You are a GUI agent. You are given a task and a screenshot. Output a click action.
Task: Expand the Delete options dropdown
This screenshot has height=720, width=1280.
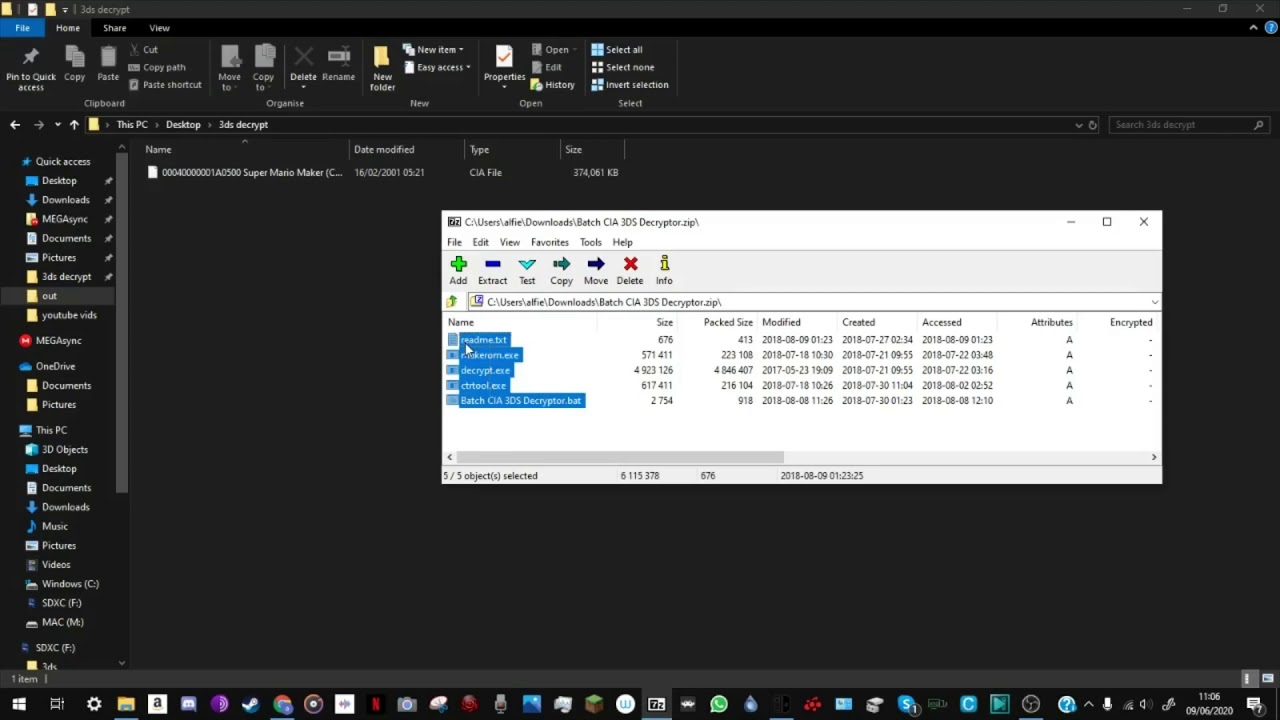pos(303,86)
